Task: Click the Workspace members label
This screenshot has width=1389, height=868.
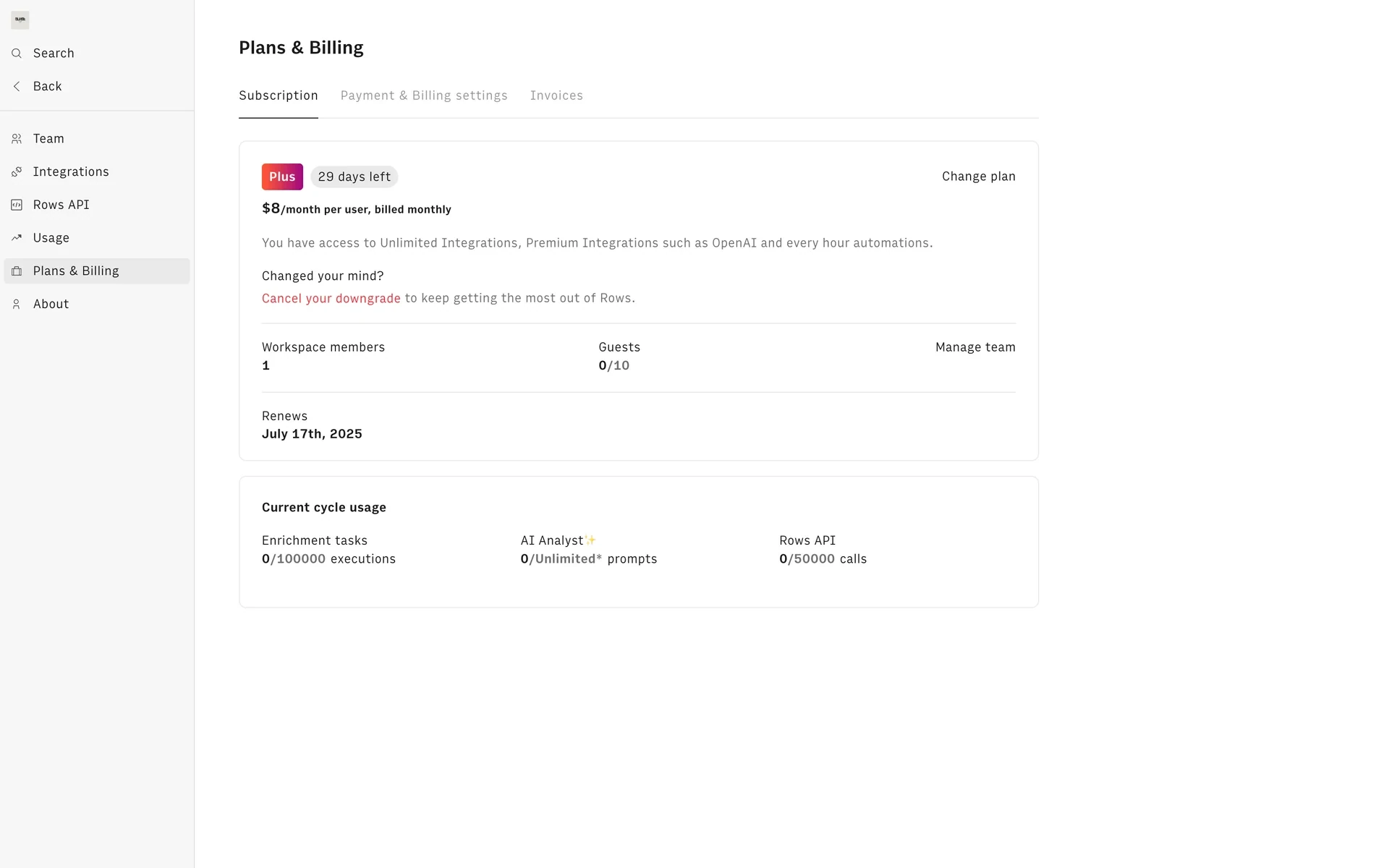Action: point(323,347)
